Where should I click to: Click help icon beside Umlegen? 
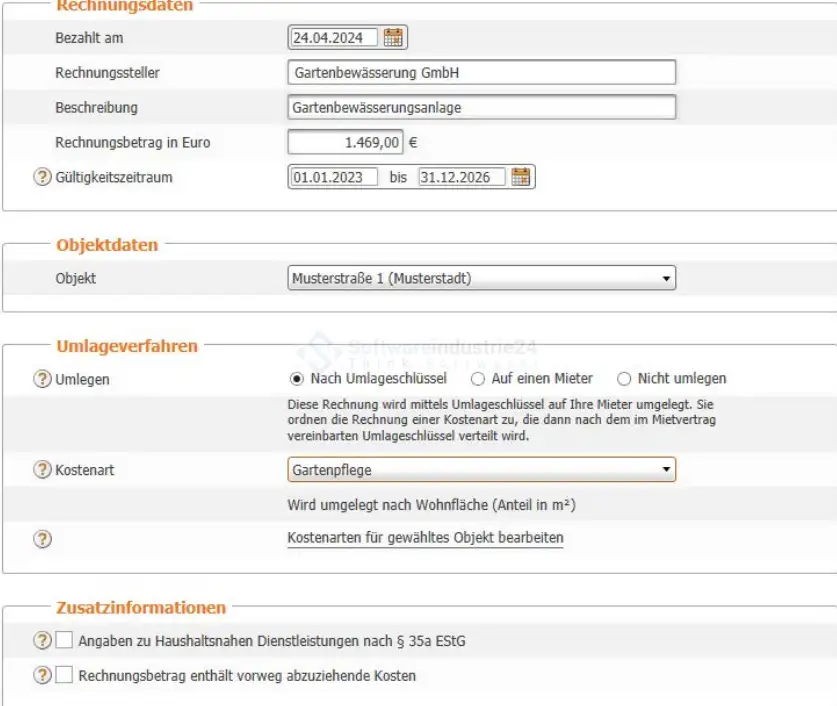click(x=42, y=379)
